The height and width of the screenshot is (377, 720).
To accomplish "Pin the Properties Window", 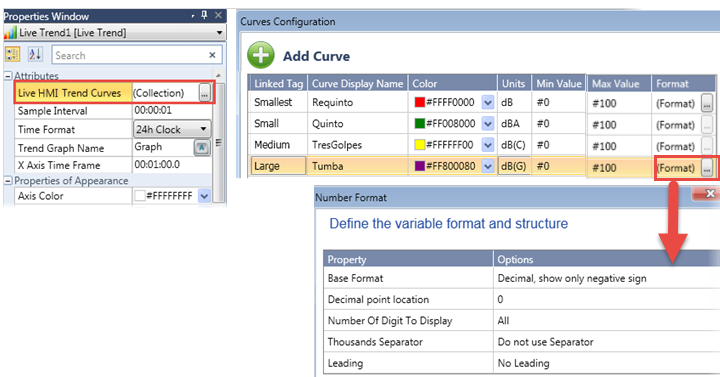I will [204, 15].
